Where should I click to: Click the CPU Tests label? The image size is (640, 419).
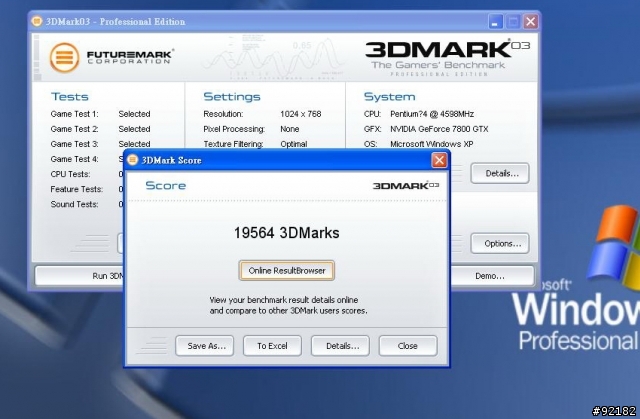70,174
